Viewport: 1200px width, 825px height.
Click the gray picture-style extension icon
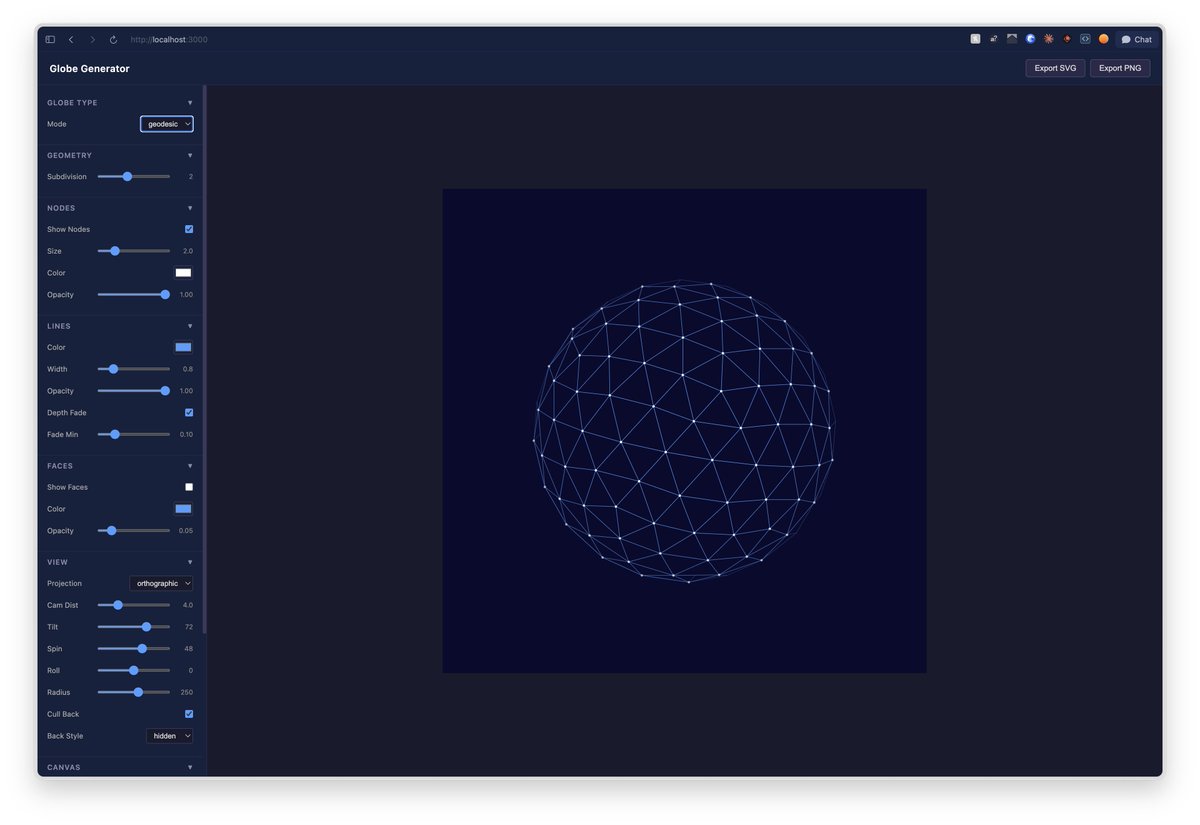pos(1012,39)
